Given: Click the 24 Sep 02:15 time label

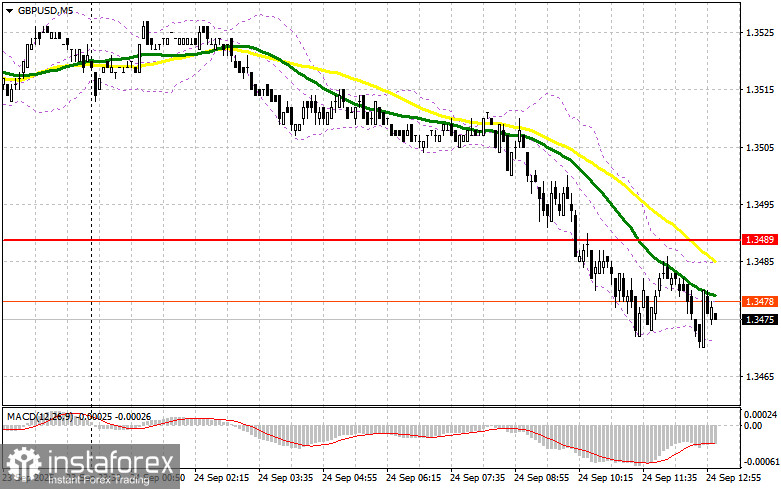Looking at the screenshot, I should (222, 478).
